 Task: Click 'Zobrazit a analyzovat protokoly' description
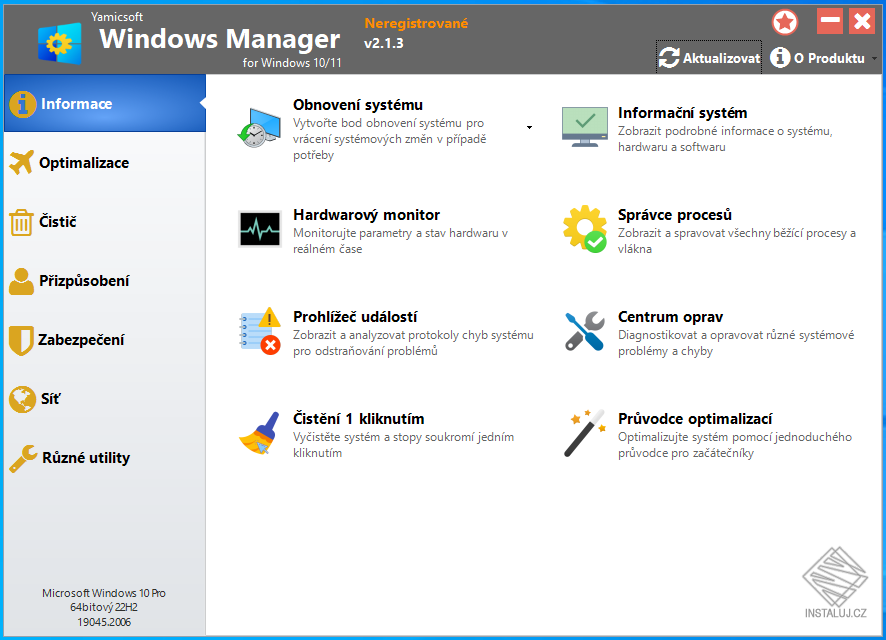413,343
